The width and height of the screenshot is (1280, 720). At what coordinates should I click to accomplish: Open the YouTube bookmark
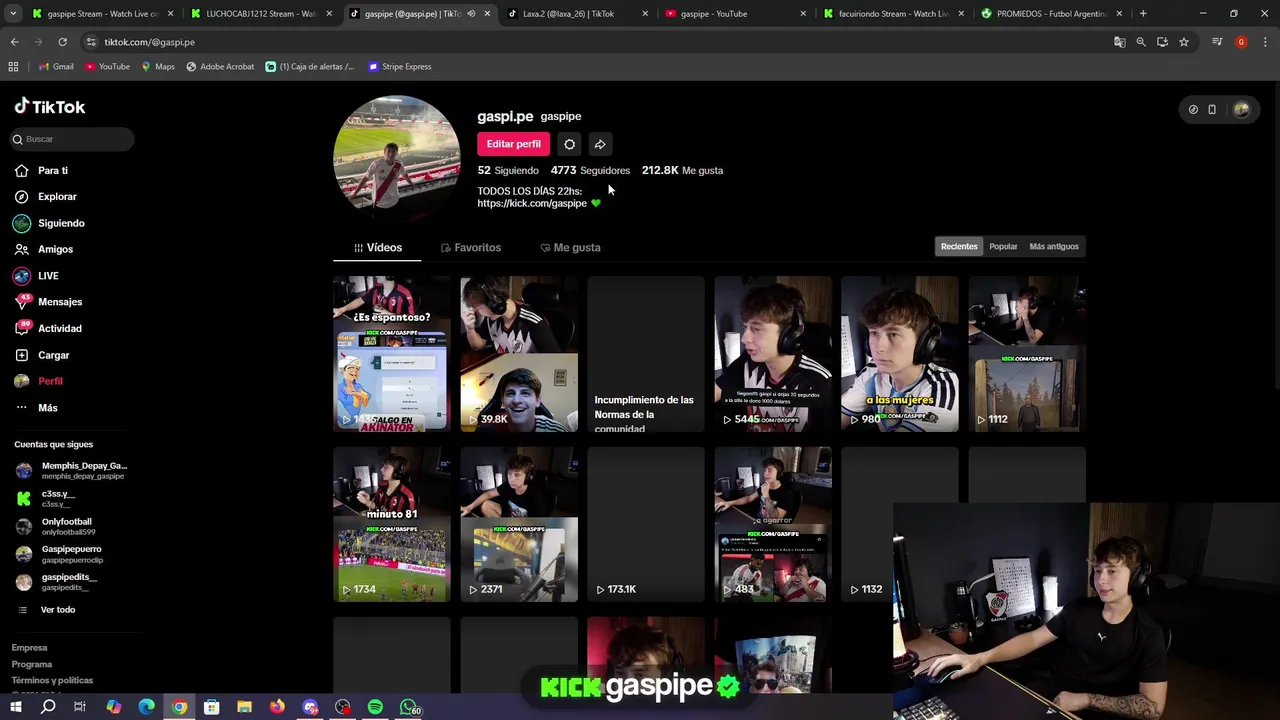click(107, 66)
